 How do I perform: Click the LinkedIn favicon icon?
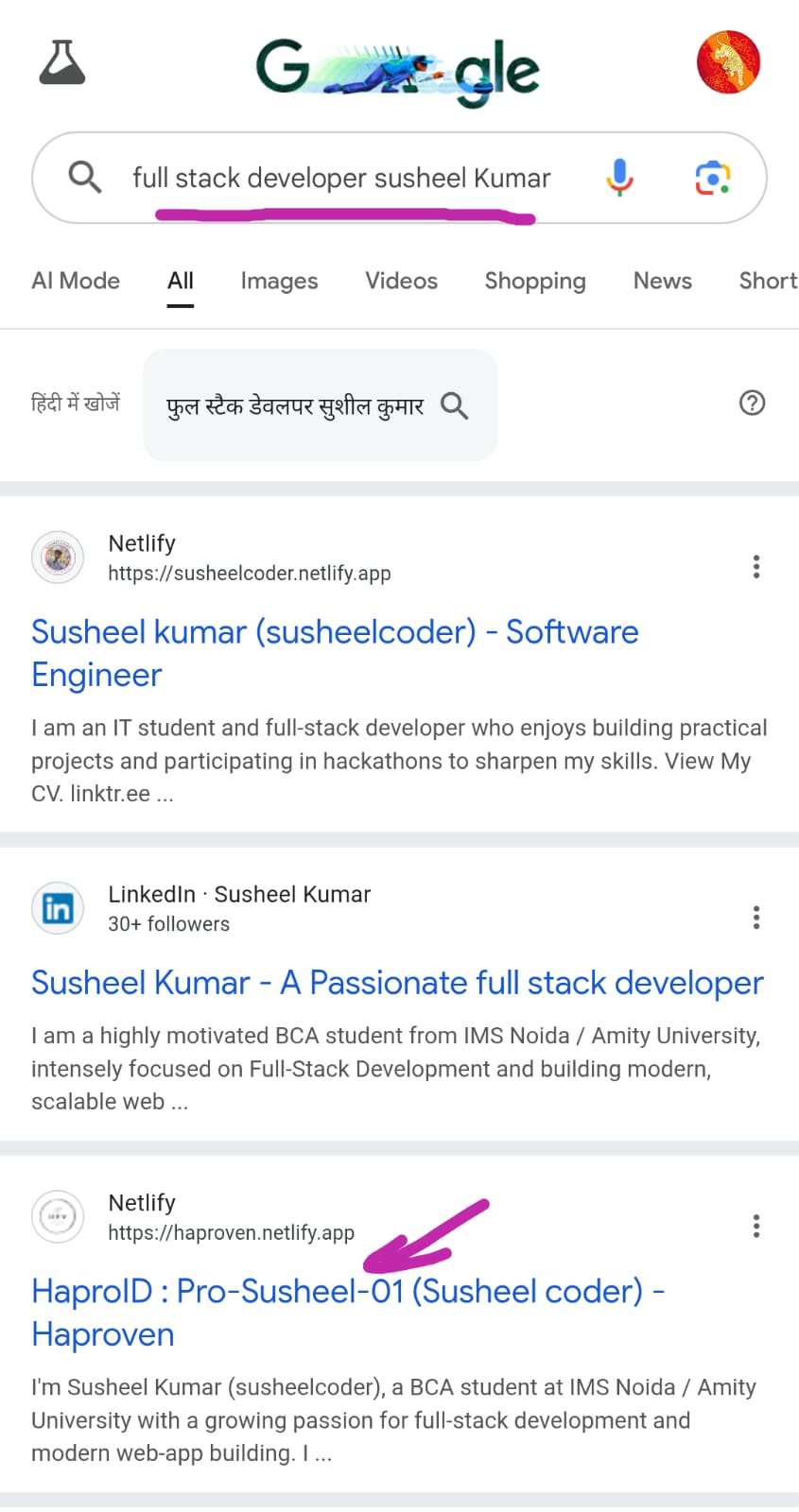coord(58,908)
